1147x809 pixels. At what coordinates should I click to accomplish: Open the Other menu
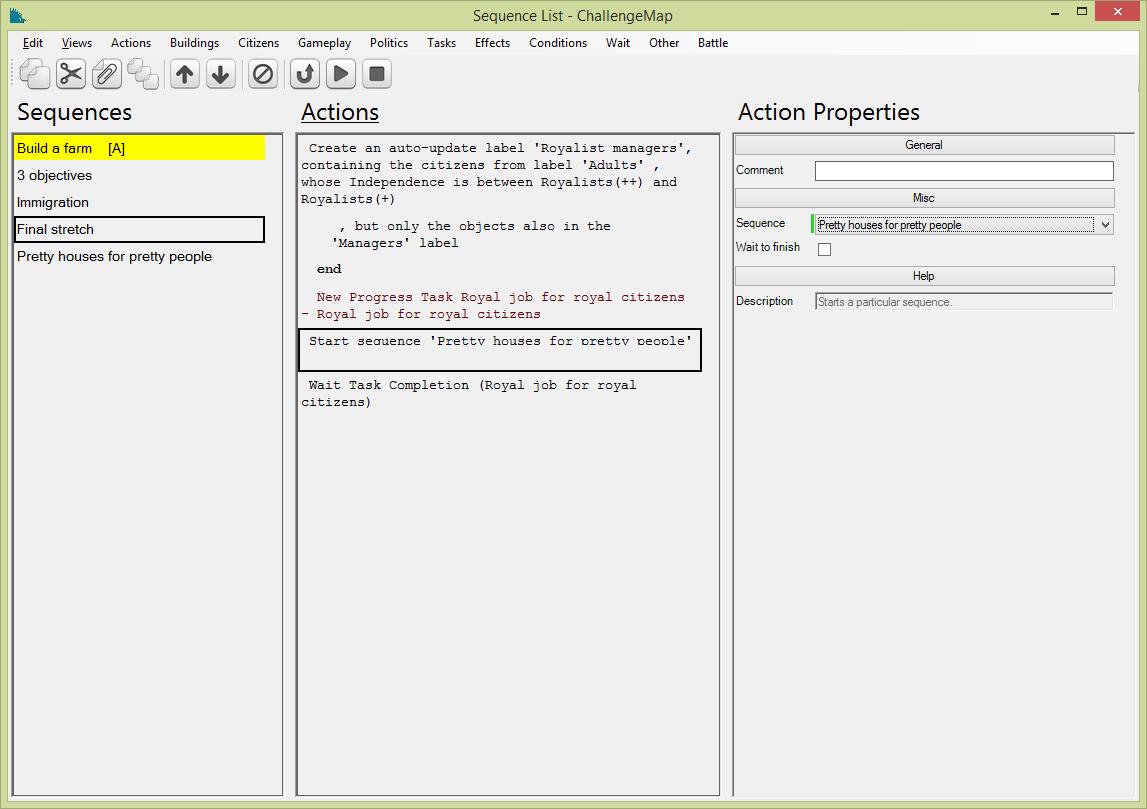(663, 43)
